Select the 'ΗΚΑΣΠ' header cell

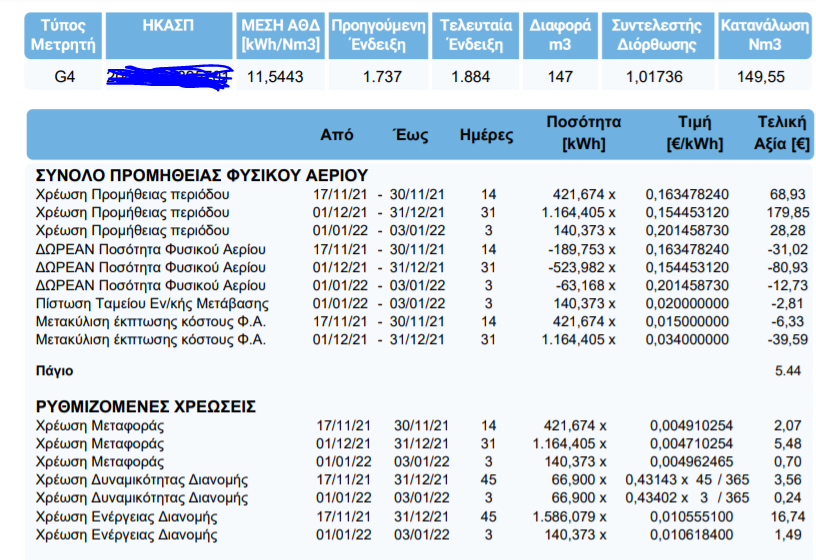[x=168, y=35]
